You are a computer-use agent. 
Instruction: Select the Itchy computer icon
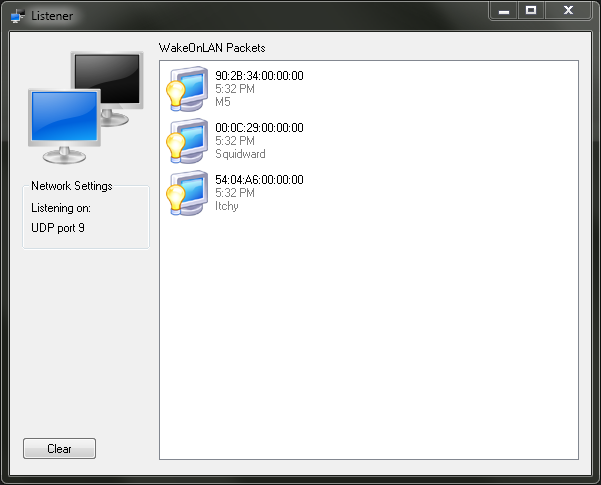pyautogui.click(x=187, y=193)
